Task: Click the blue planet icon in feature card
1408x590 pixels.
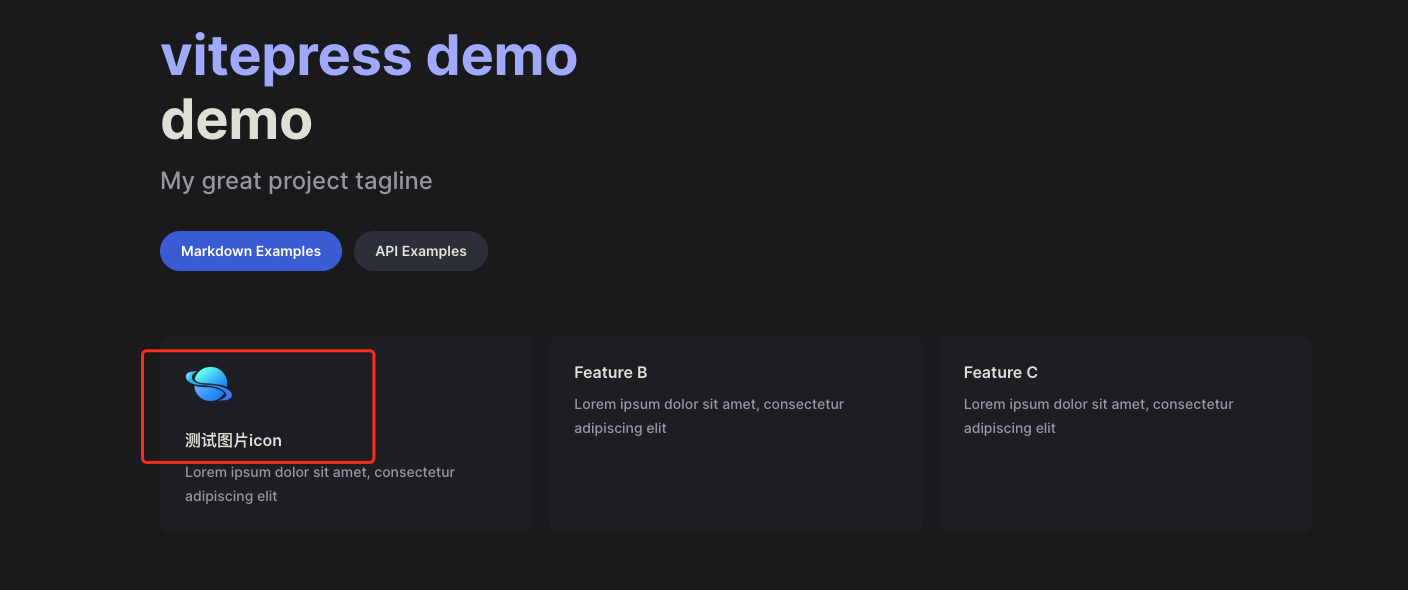Action: click(x=208, y=385)
